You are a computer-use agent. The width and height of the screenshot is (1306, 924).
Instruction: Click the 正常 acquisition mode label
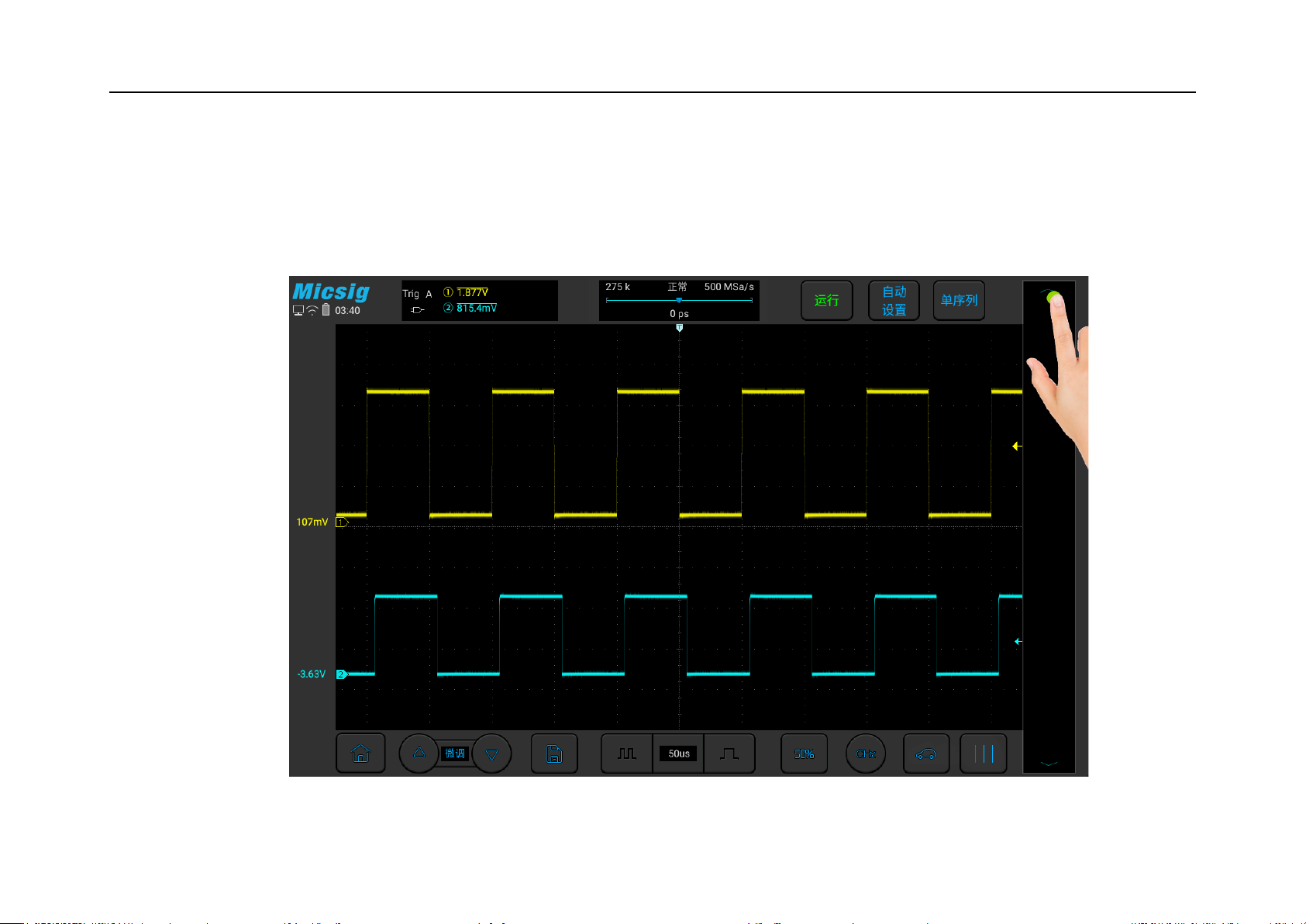pyautogui.click(x=677, y=287)
